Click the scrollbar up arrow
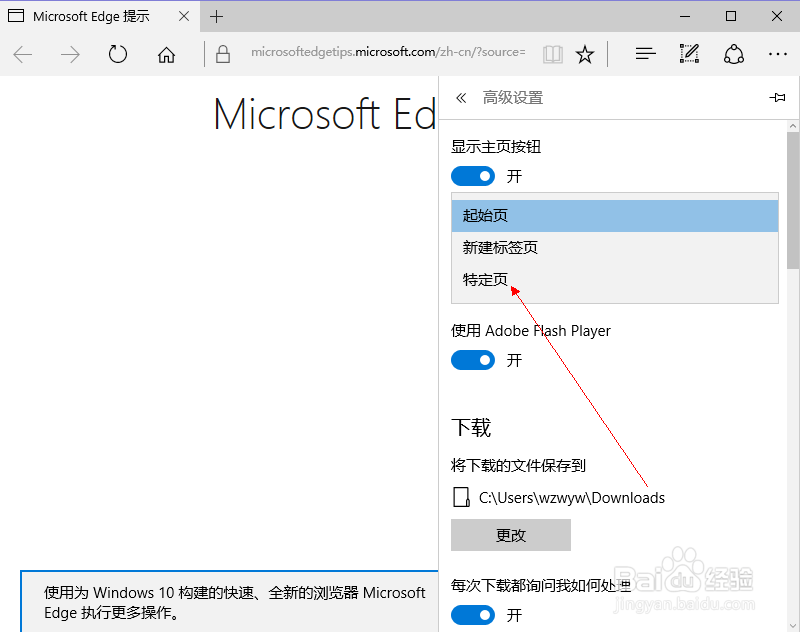Viewport: 800px width, 632px height. [x=793, y=125]
